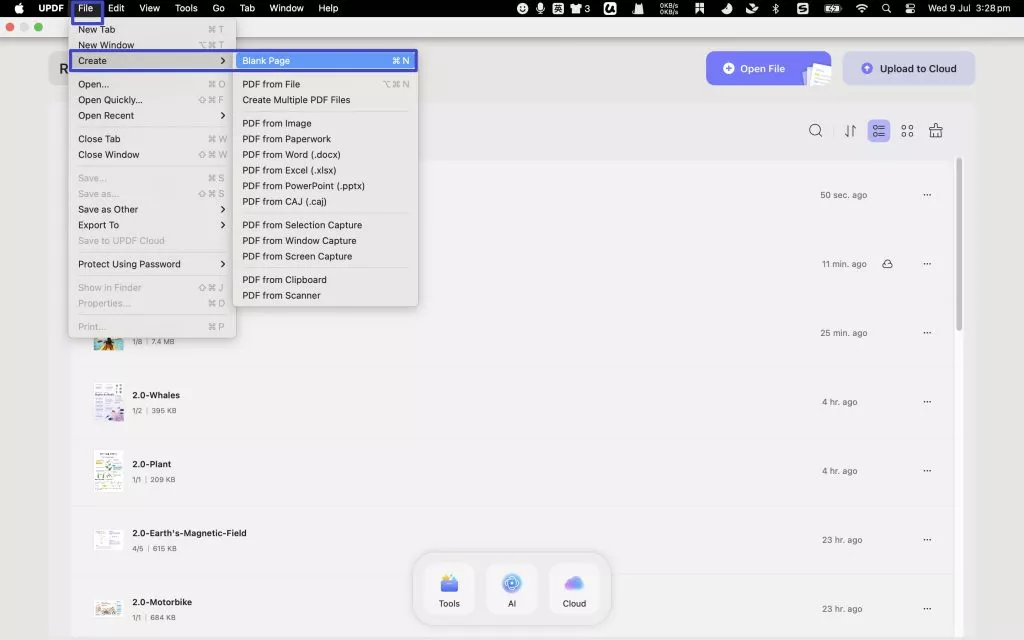Select Blank Page from Create submenu
The width and height of the screenshot is (1024, 640).
click(x=325, y=61)
